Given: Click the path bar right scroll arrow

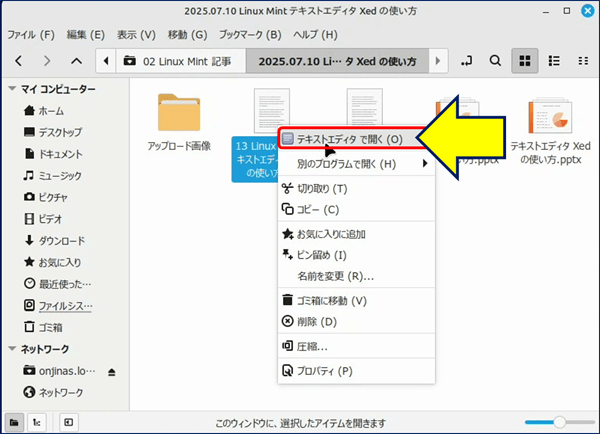Looking at the screenshot, I should pos(438,61).
